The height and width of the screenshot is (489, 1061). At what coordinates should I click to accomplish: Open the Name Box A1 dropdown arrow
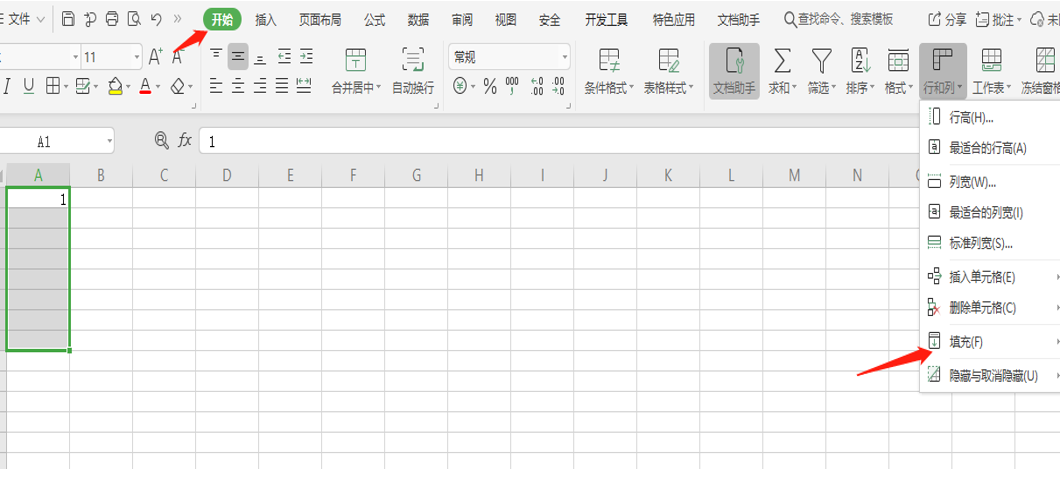coord(109,141)
